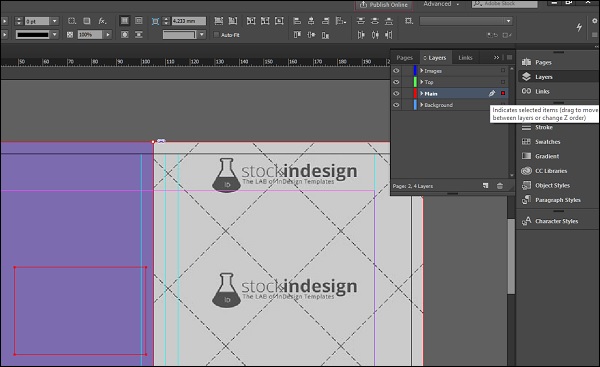
Task: Switch to the Pages tab
Action: [x=404, y=57]
